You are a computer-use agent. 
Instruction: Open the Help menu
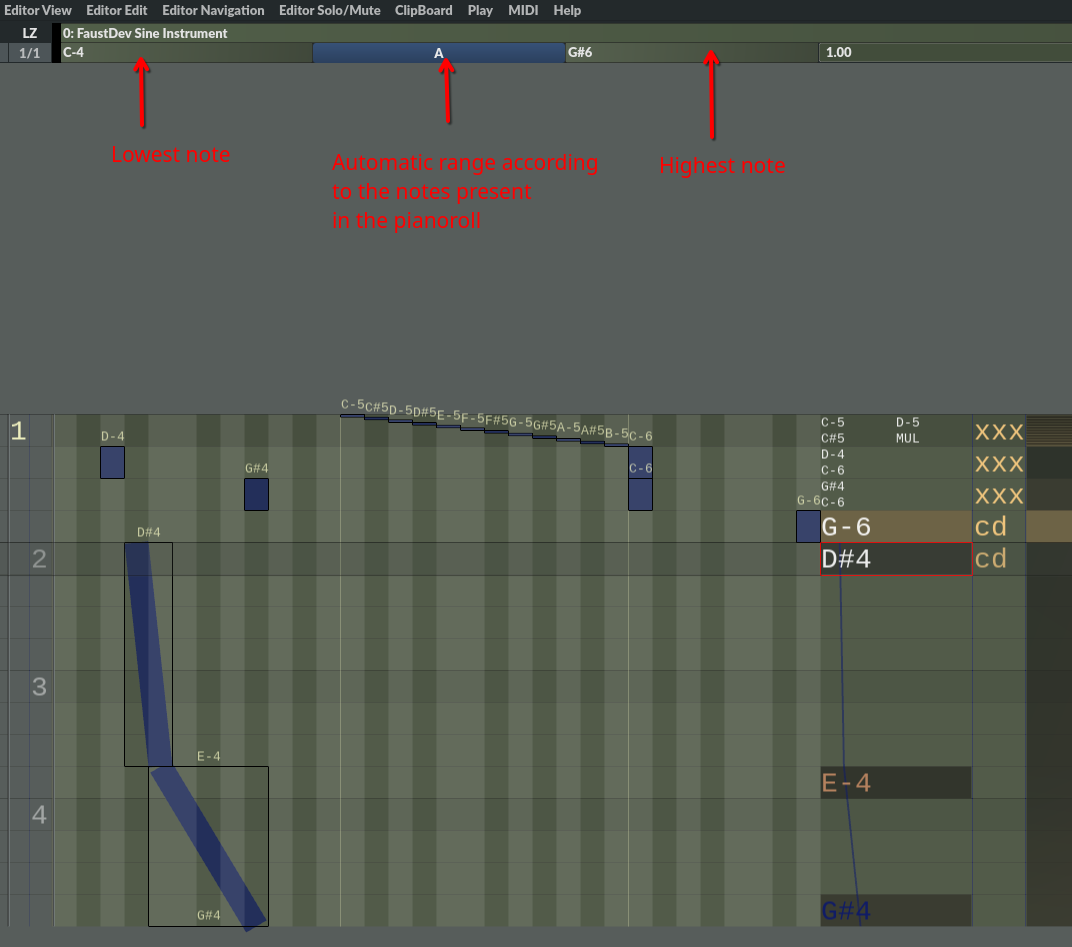[x=567, y=10]
